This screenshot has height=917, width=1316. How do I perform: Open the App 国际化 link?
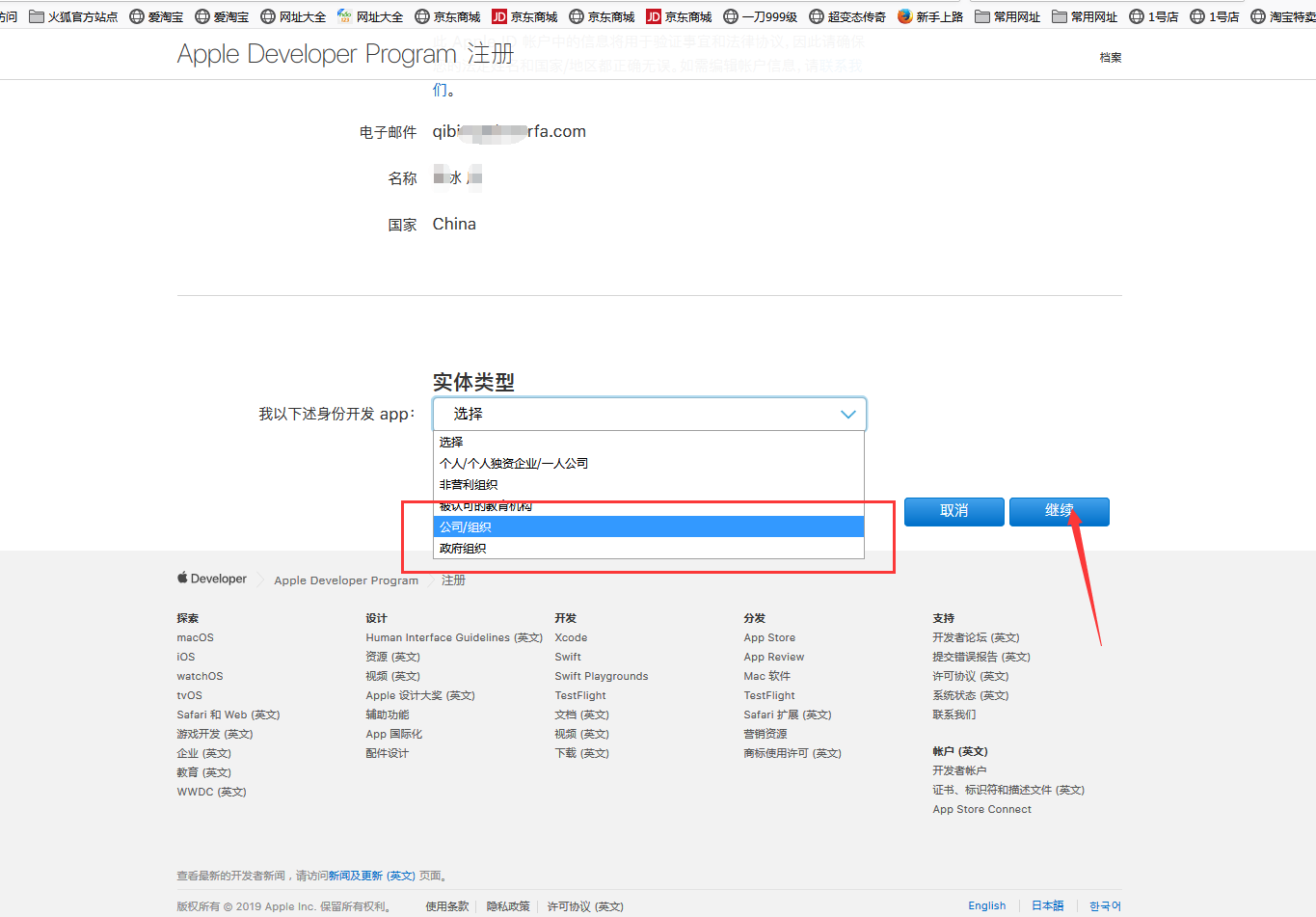click(393, 734)
